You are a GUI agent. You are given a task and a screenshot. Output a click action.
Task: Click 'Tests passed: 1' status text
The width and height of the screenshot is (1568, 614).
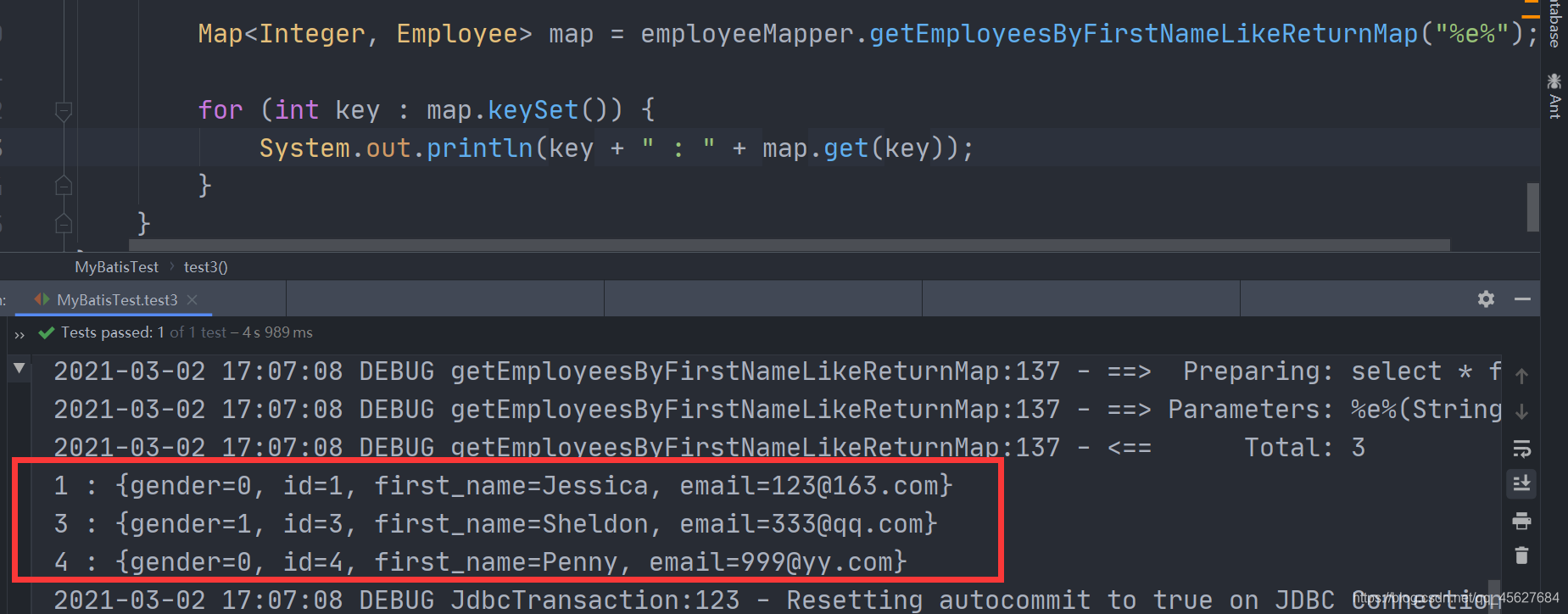[x=113, y=332]
